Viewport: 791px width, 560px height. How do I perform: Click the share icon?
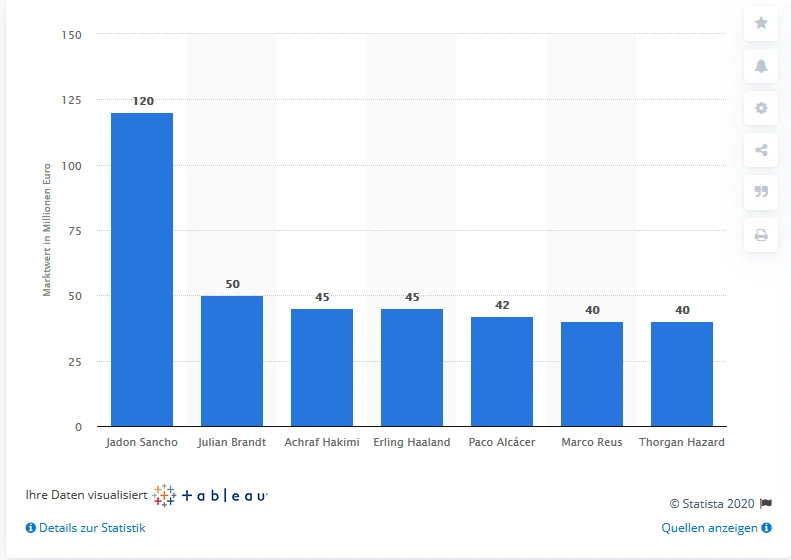761,151
